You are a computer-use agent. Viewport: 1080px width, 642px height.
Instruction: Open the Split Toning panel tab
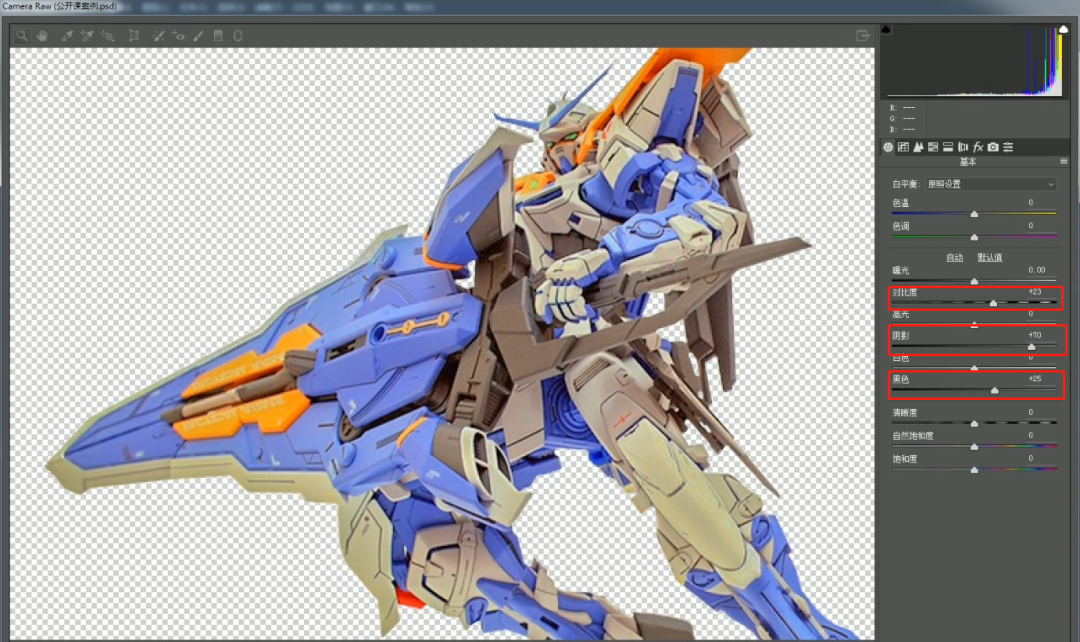coord(948,147)
